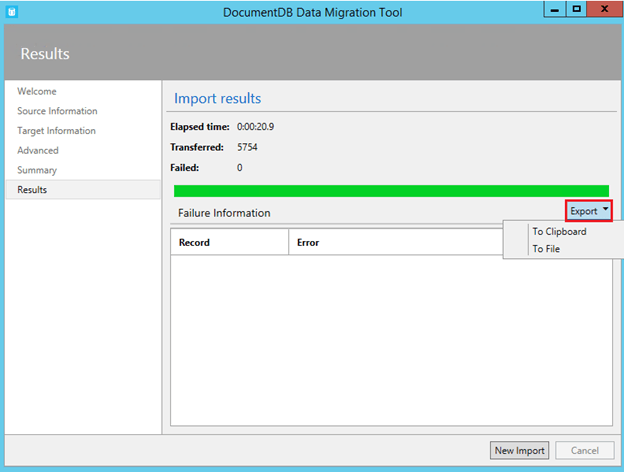
Task: Navigate to the Summary step
Action: point(37,170)
